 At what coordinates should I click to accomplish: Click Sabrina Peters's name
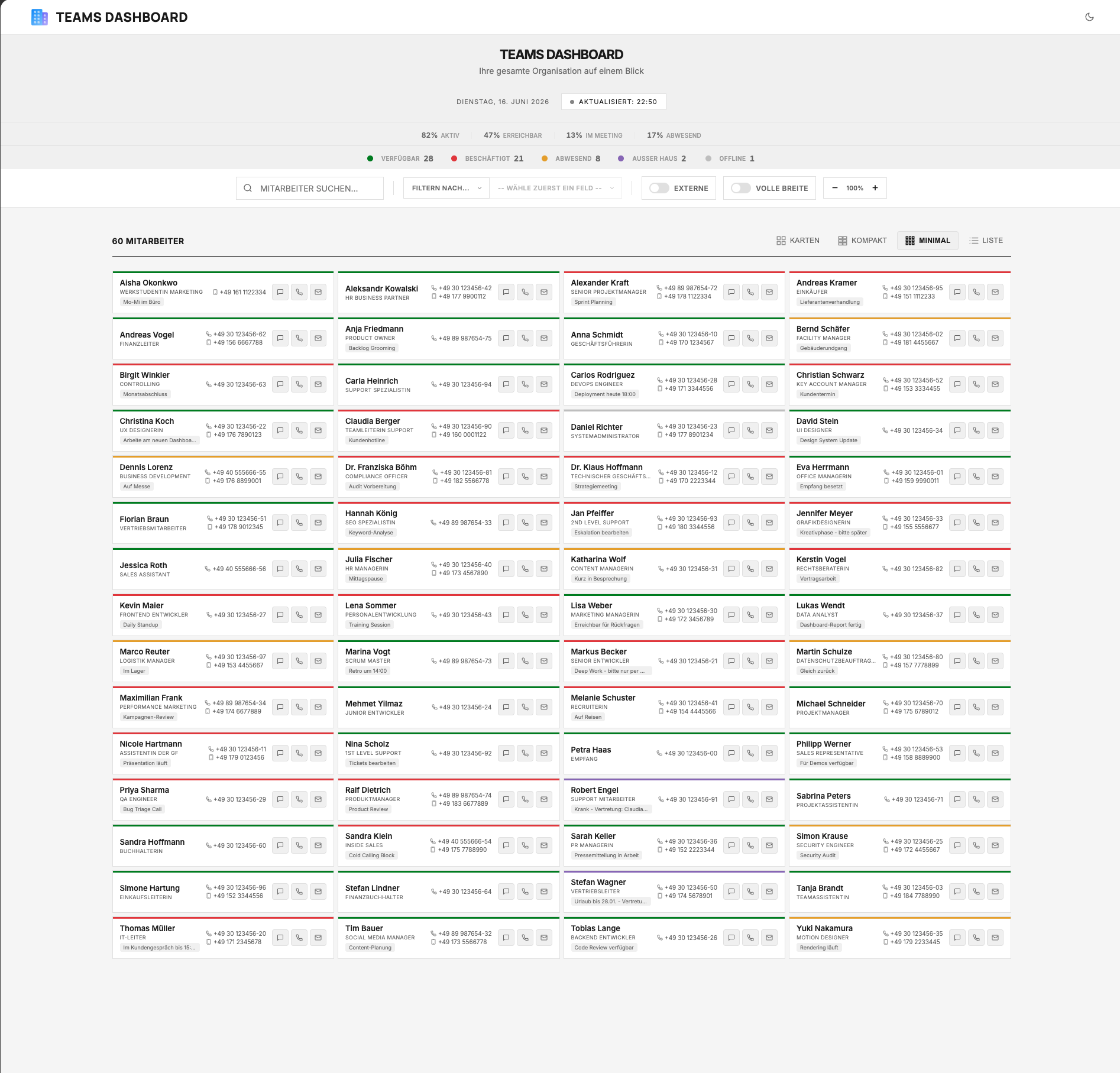coord(823,796)
